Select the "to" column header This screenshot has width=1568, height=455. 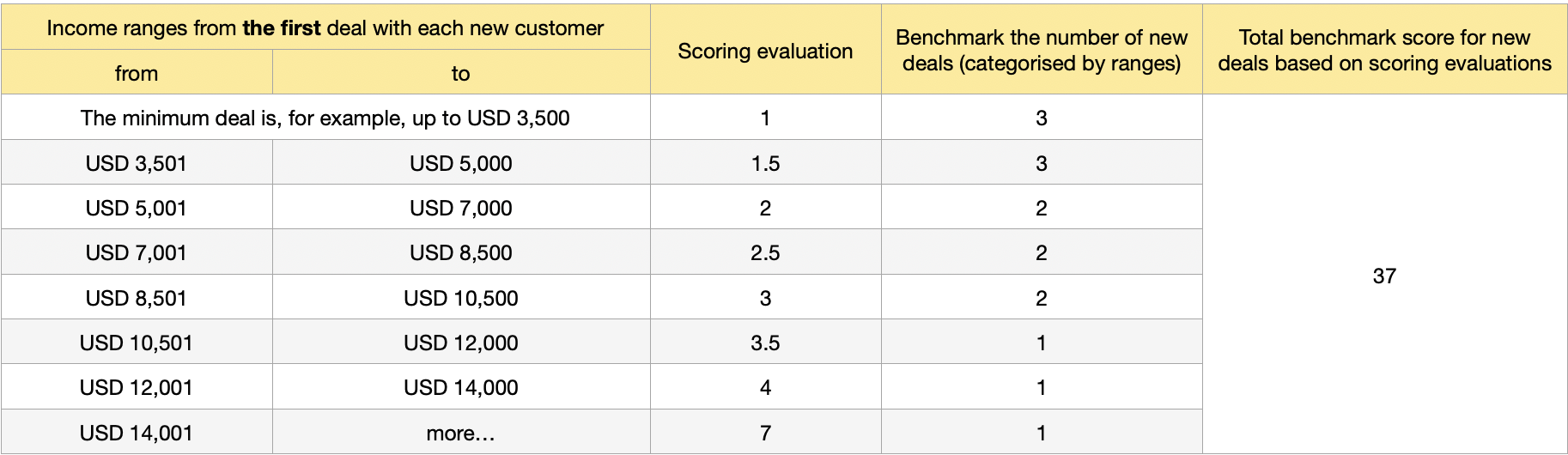click(x=460, y=74)
